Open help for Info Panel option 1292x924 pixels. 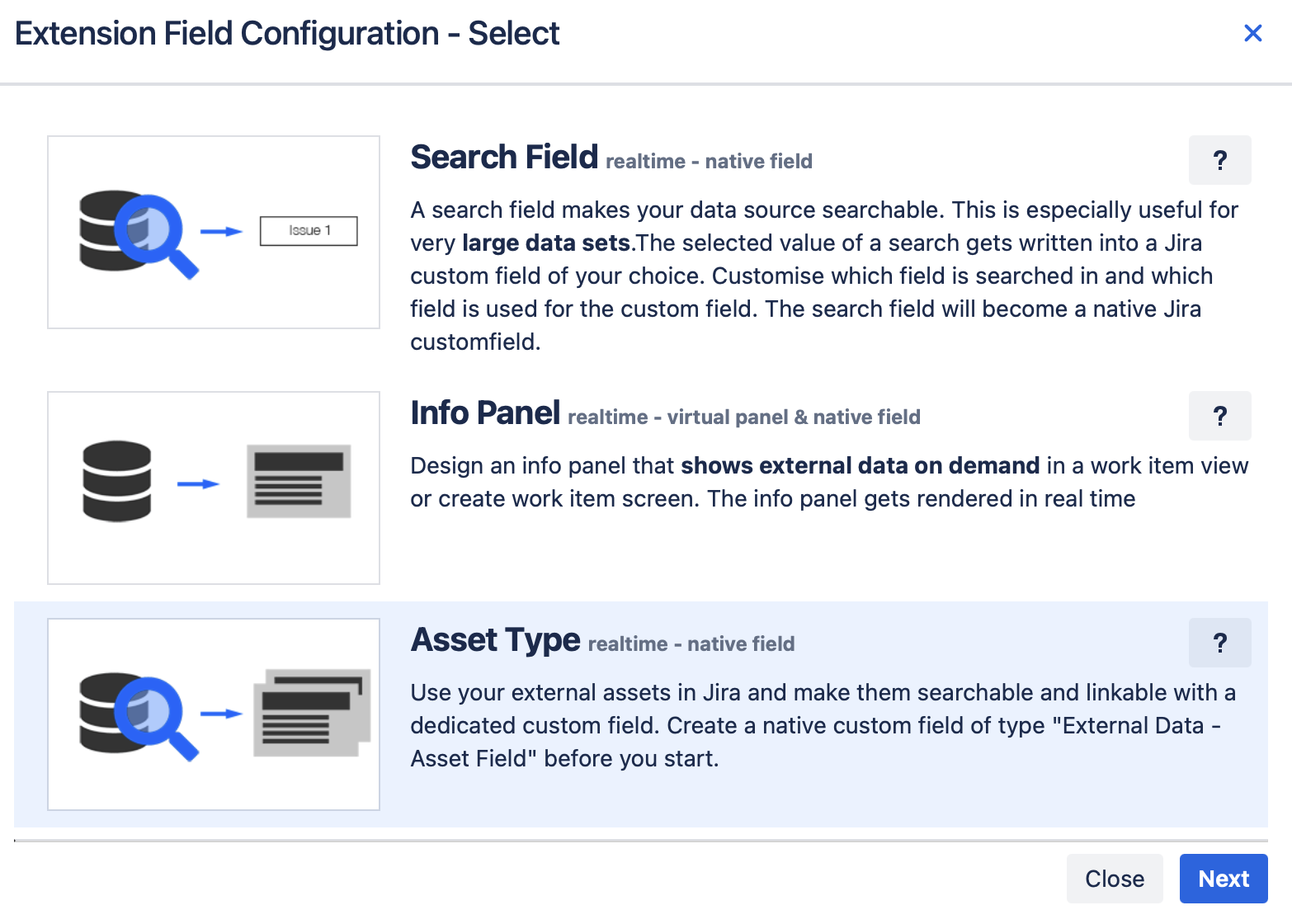tap(1219, 416)
